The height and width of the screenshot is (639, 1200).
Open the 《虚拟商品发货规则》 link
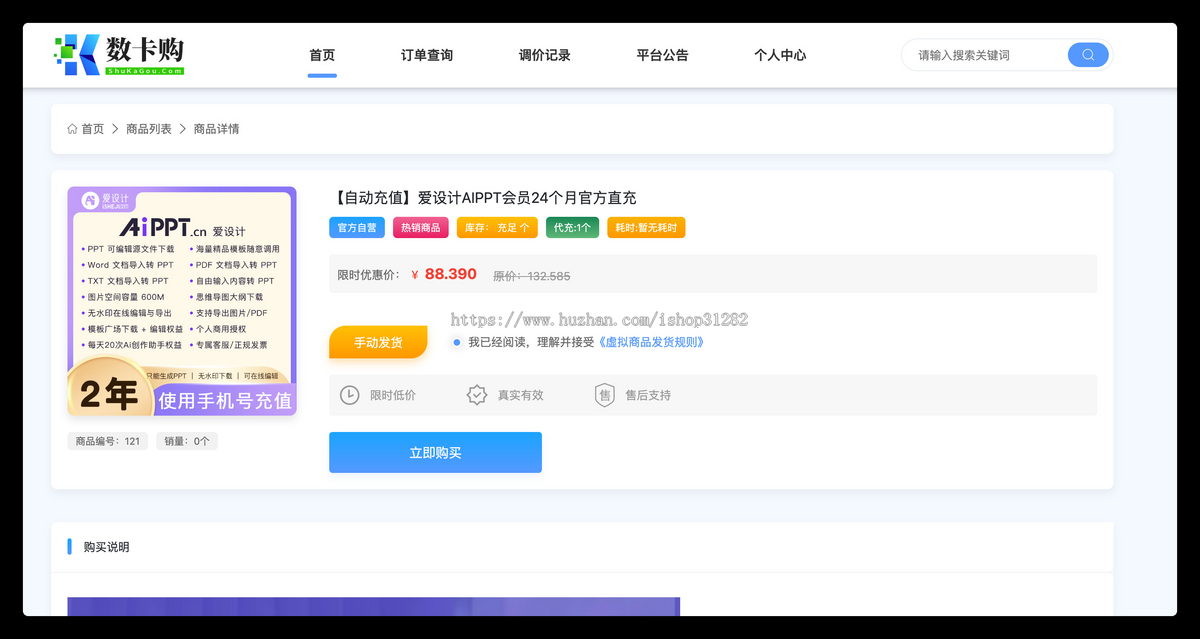pyautogui.click(x=651, y=342)
